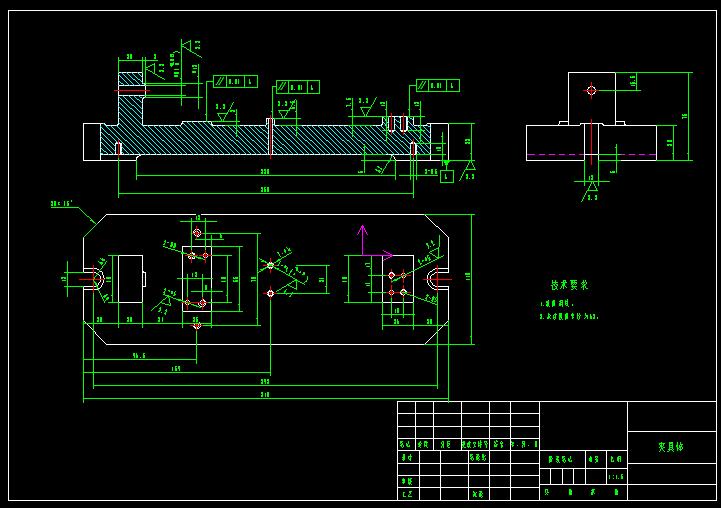Screen dimensions: 721x508
Task: Pick the lower center hole in plan view
Action: coord(270,293)
